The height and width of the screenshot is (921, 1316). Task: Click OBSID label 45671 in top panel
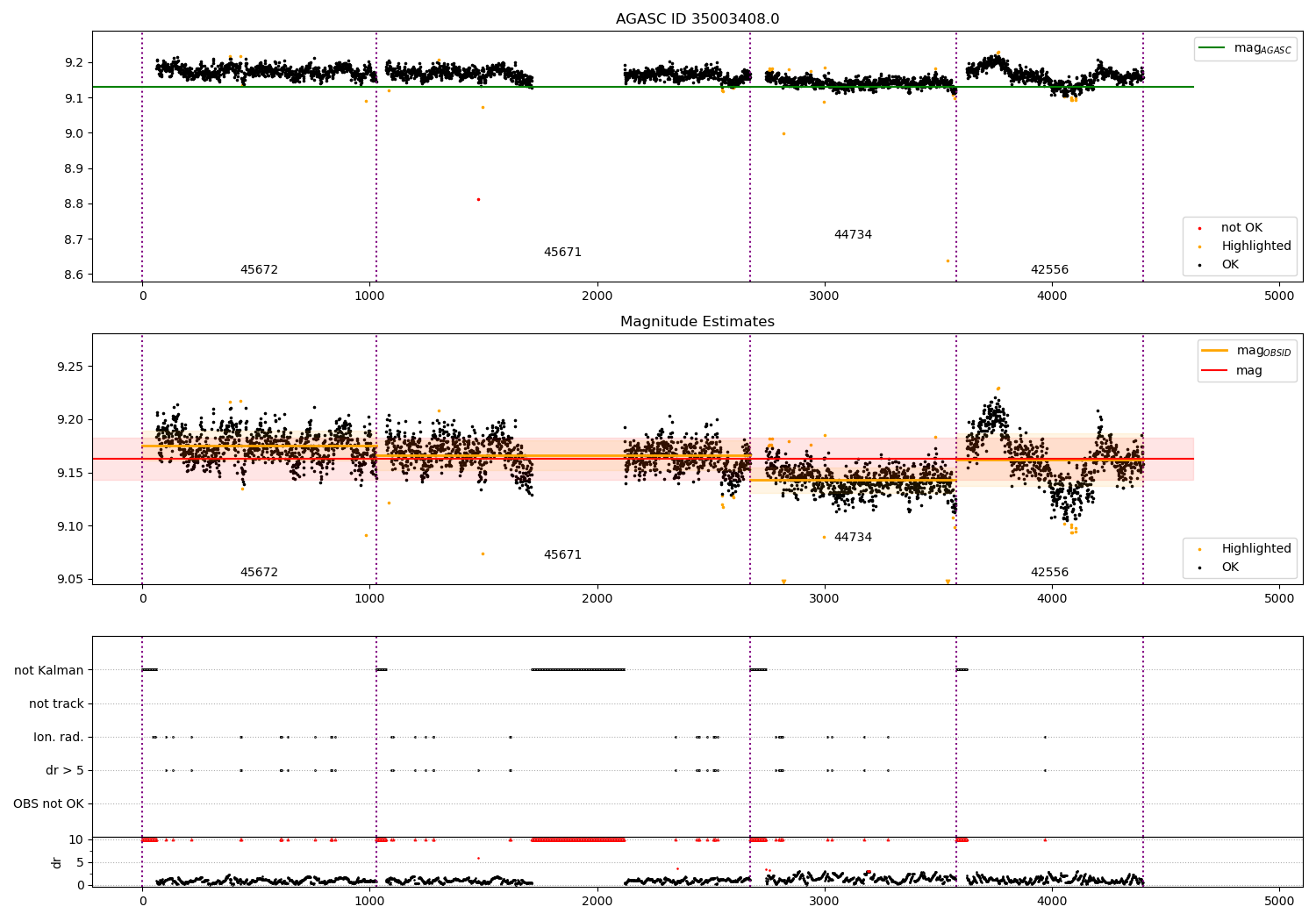[x=562, y=253]
